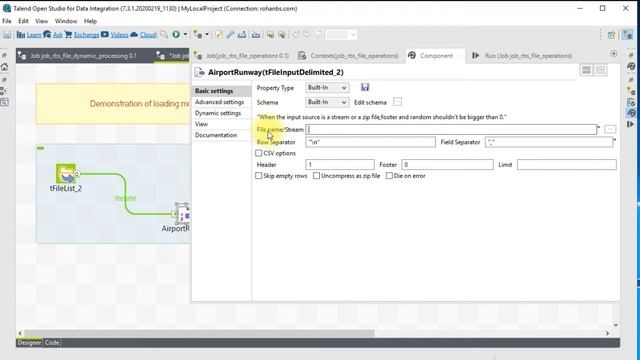The width and height of the screenshot is (640, 360).
Task: Click the Contexts view icon in right sidebar
Action: (x=631, y=102)
